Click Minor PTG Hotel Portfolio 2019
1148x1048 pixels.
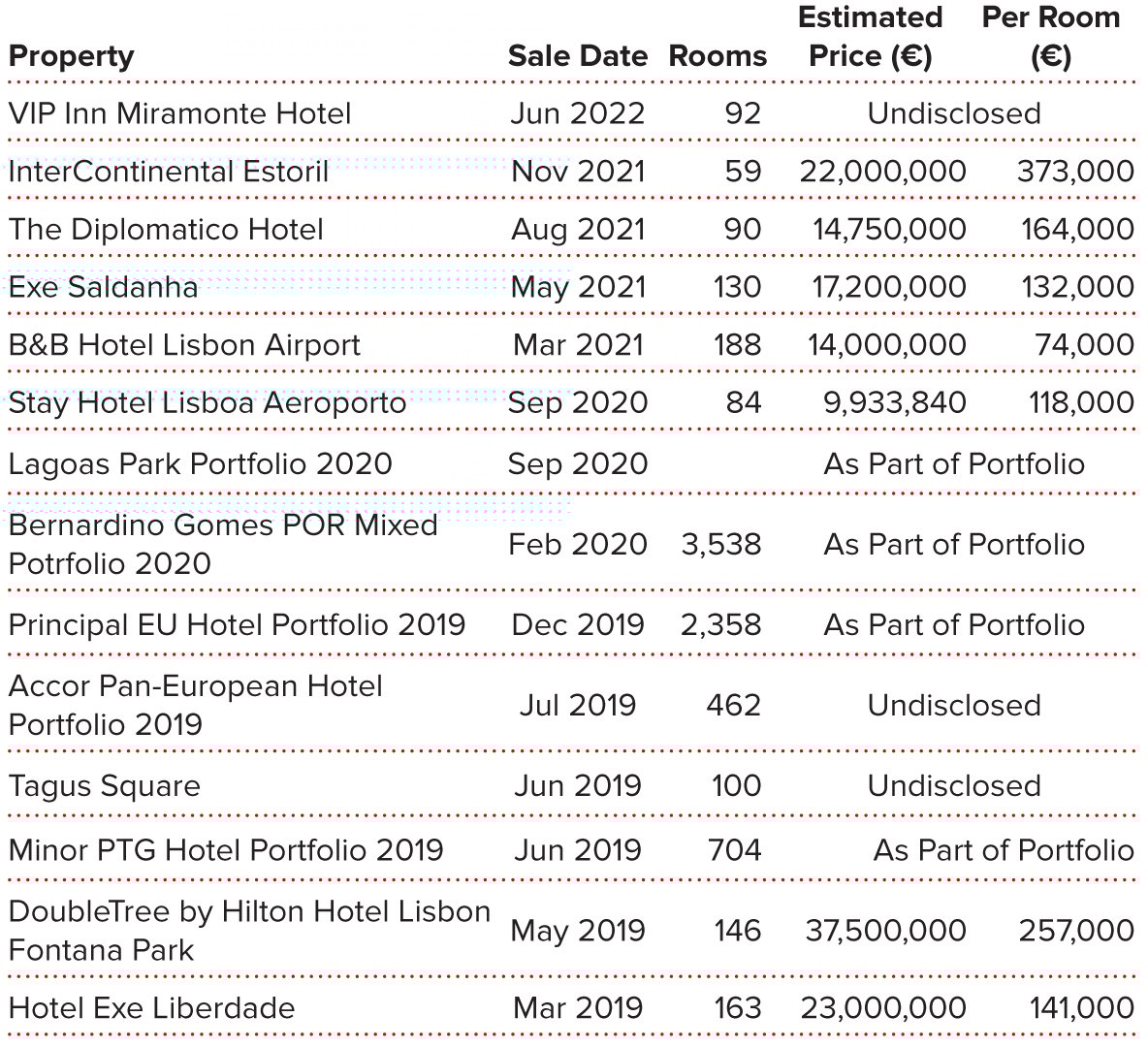225,850
